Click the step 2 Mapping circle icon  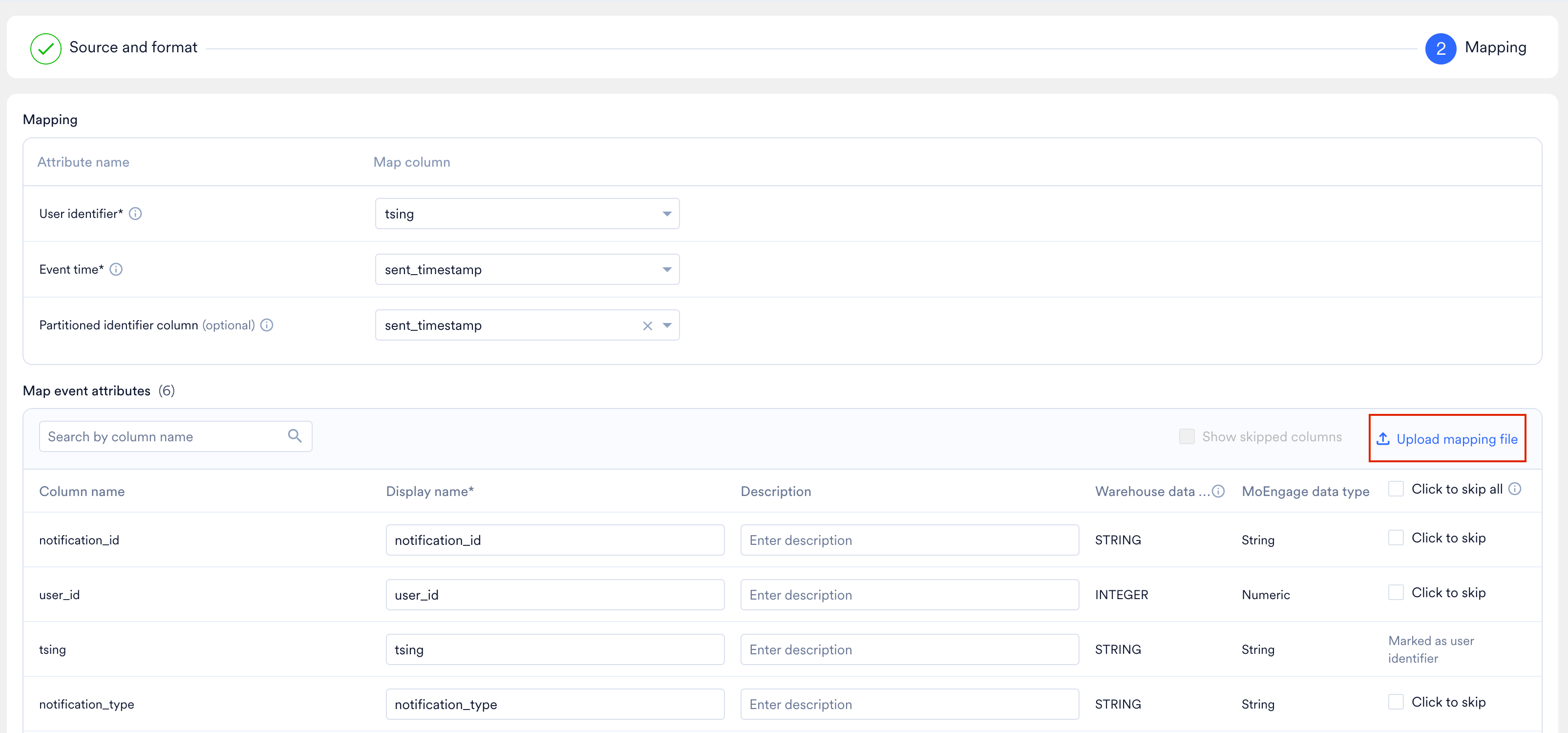click(x=1440, y=49)
